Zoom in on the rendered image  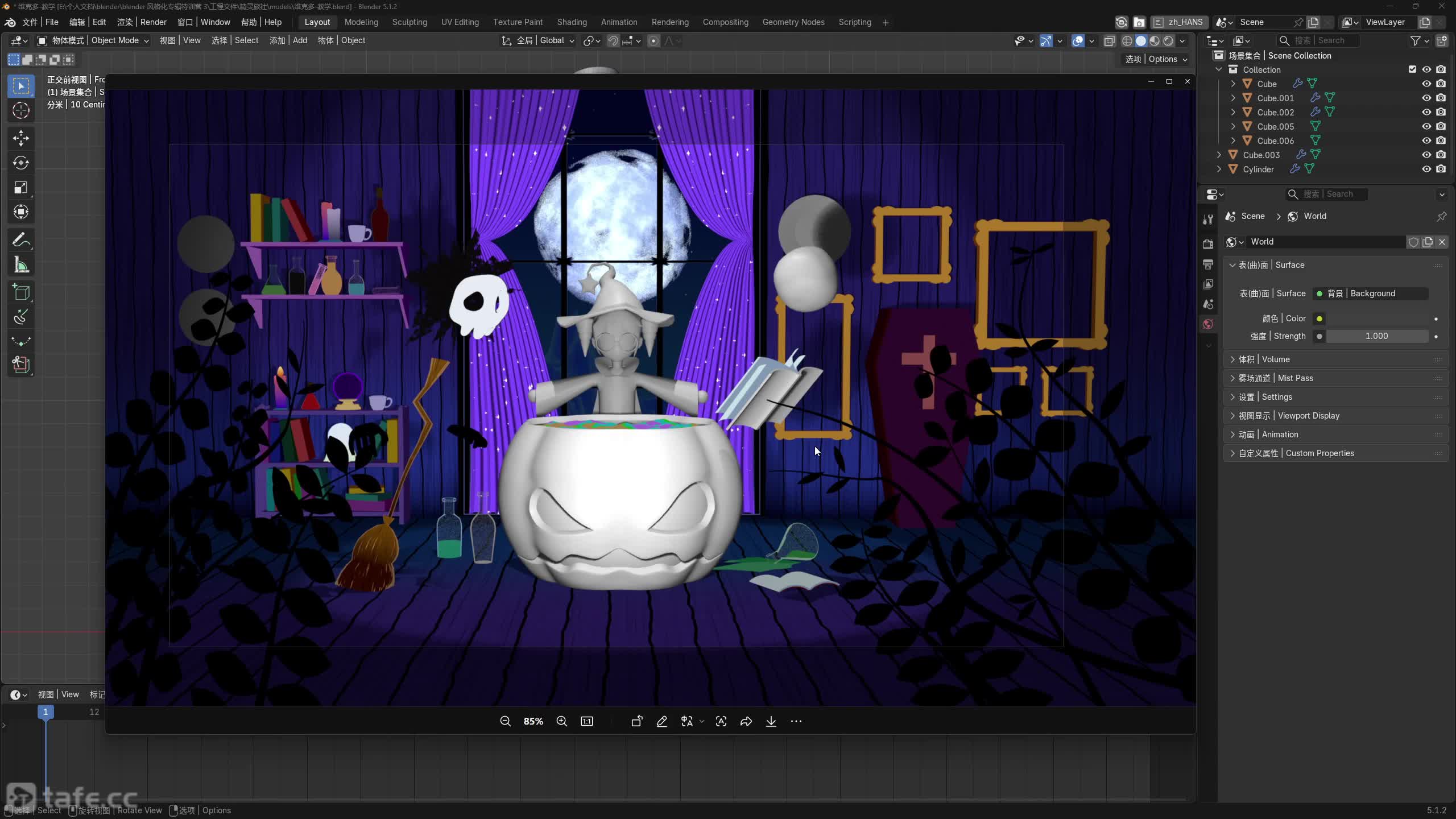click(561, 721)
